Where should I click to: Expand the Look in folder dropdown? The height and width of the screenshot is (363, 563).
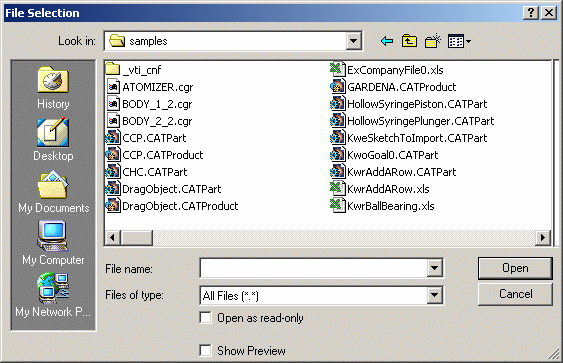coord(354,41)
